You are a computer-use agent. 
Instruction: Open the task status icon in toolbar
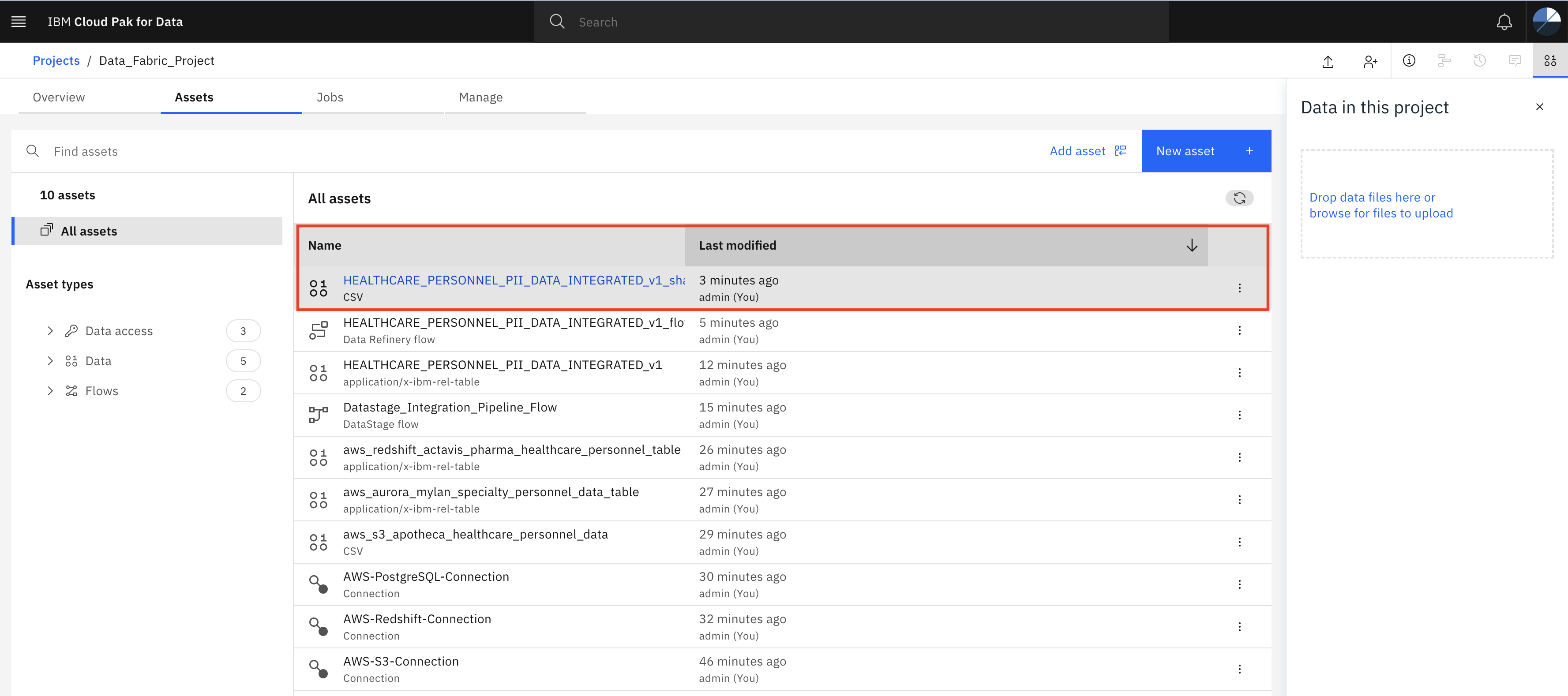1444,60
